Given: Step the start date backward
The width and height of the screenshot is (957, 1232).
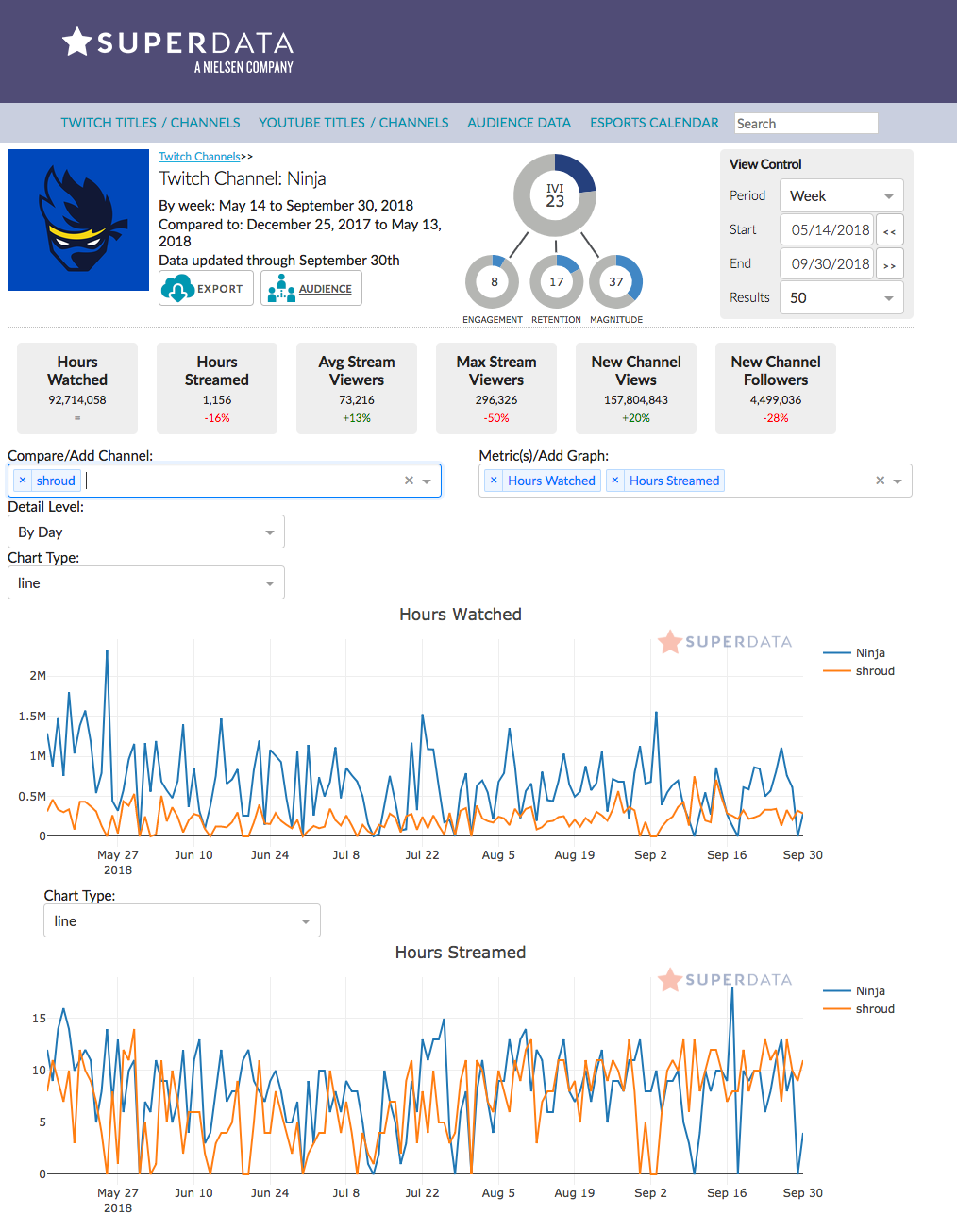Looking at the screenshot, I should [x=889, y=230].
